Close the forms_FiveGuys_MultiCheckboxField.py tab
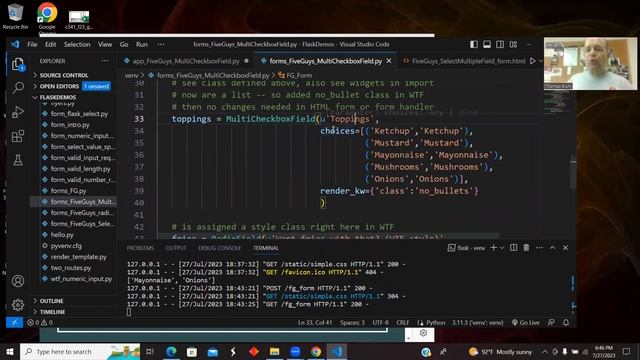The image size is (640, 360). point(389,61)
